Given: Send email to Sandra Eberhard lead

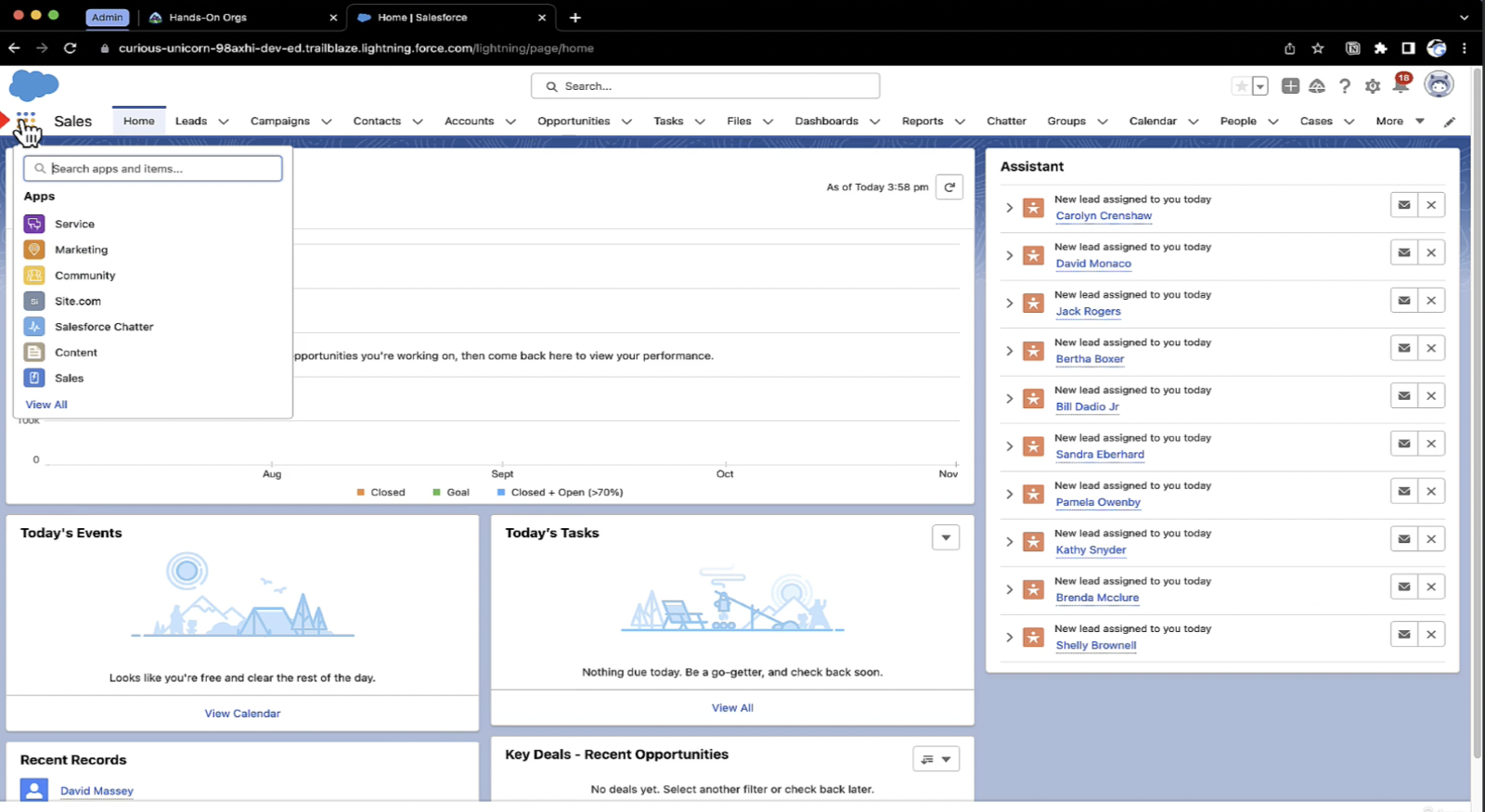Looking at the screenshot, I should tap(1404, 444).
